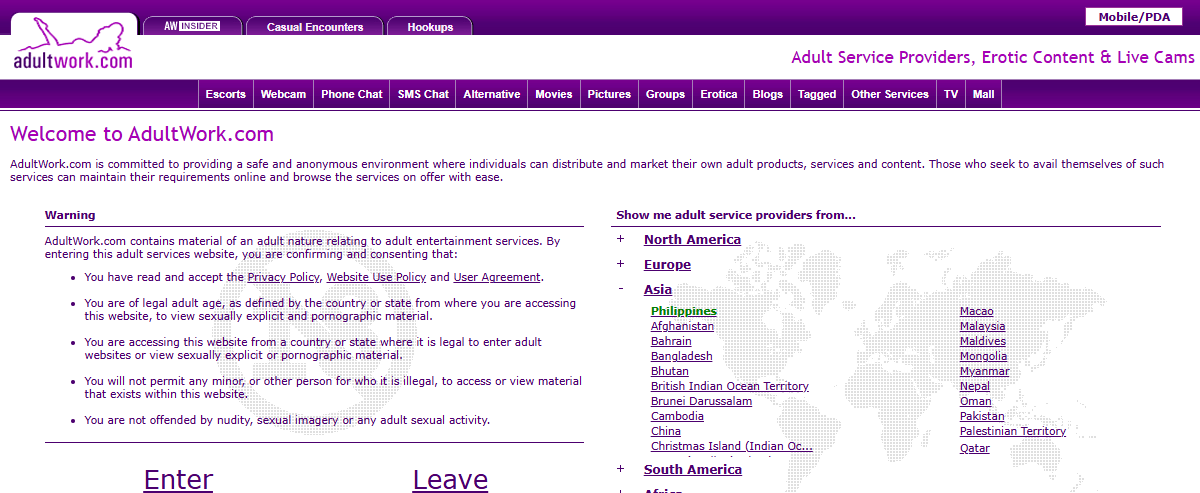Choose Palestinian Territory link
Screen dimensions: 1200x493
coord(1013,431)
